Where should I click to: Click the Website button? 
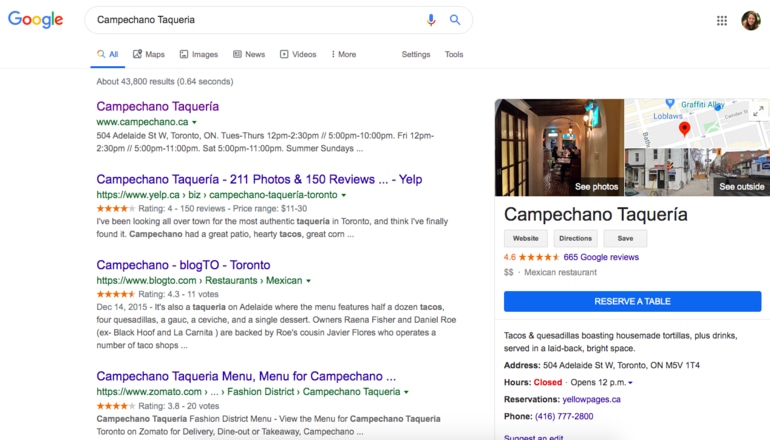click(x=525, y=238)
